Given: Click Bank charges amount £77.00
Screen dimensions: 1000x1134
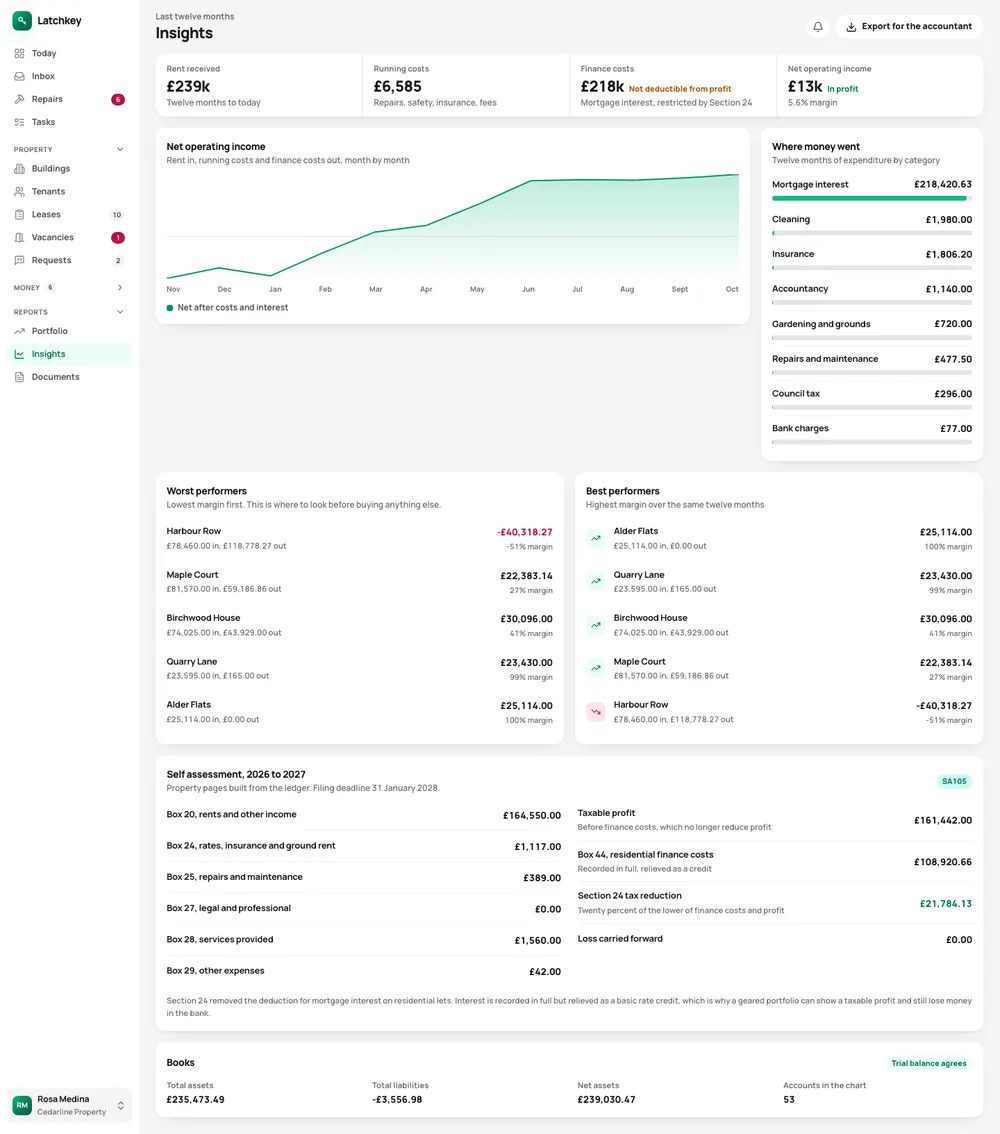Looking at the screenshot, I should 956,429.
